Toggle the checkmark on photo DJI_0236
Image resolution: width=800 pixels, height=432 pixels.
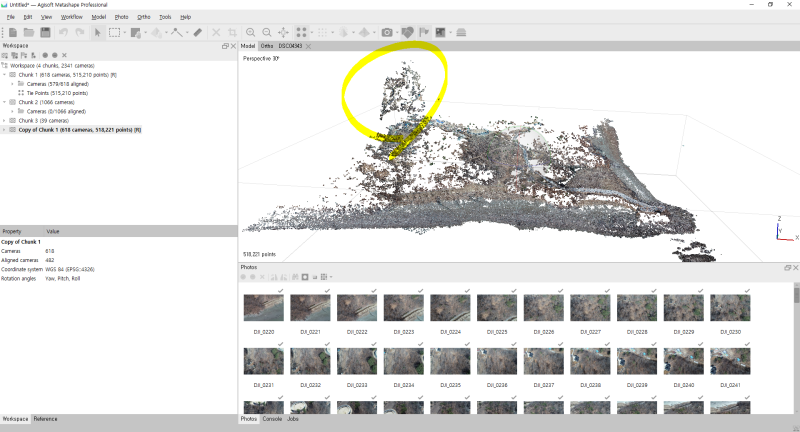coord(514,344)
